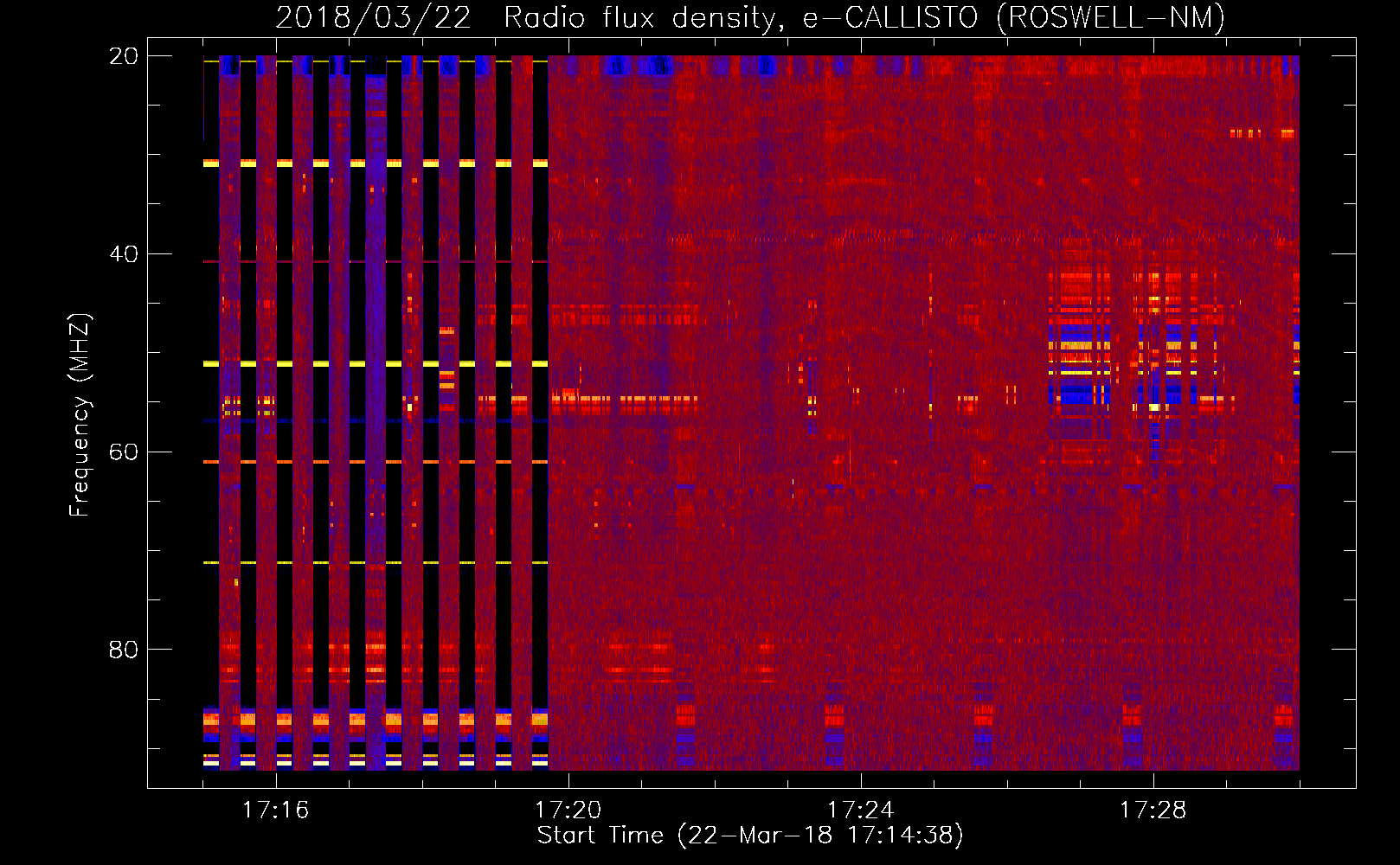Click the Start Time axis label
1400x865 pixels.
point(750,836)
